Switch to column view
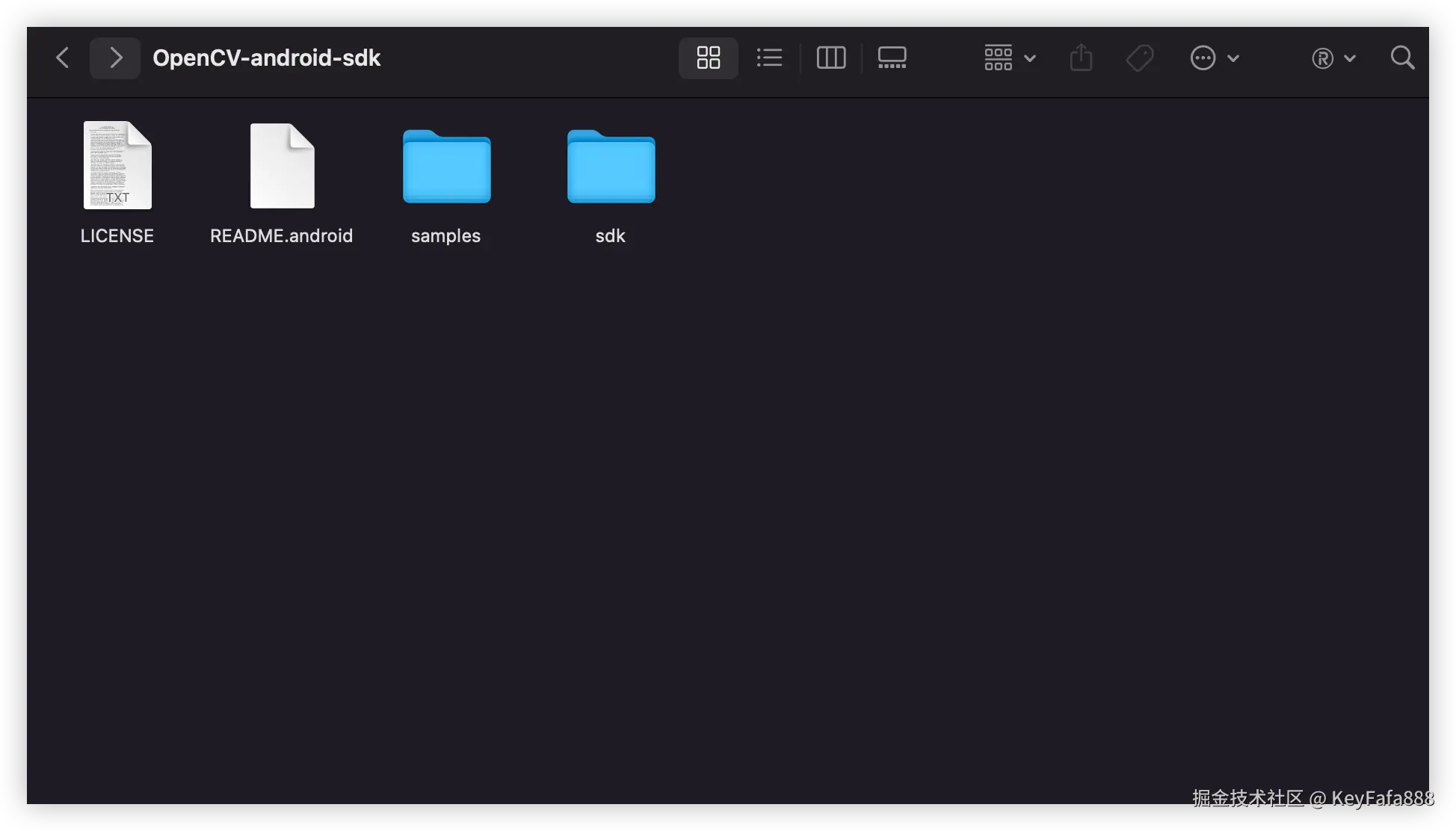Screen dimensions: 1456x831 pyautogui.click(x=830, y=58)
